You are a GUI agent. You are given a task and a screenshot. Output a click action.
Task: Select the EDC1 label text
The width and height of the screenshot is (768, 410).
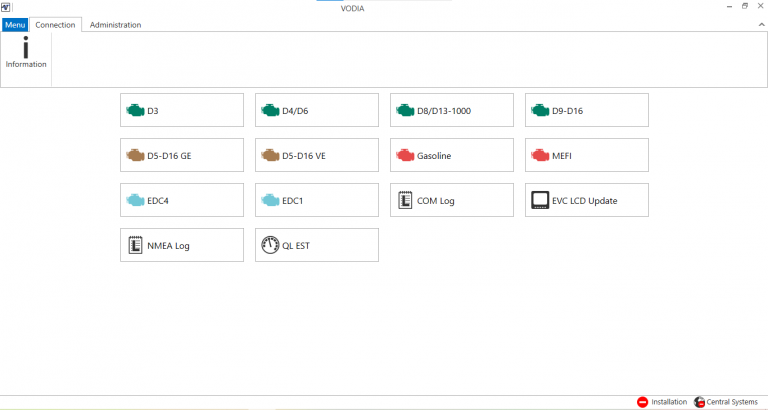point(293,201)
